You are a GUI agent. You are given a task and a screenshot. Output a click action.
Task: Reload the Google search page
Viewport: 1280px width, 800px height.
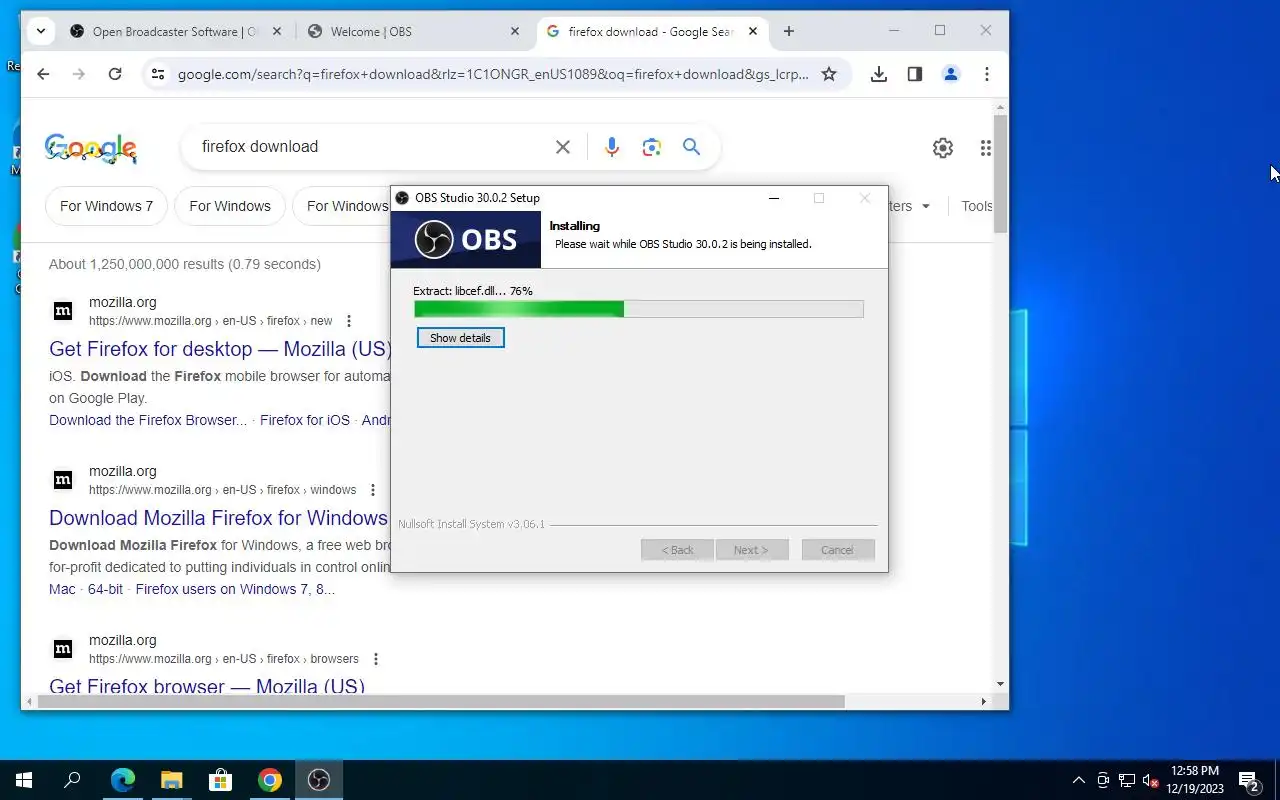click(115, 74)
